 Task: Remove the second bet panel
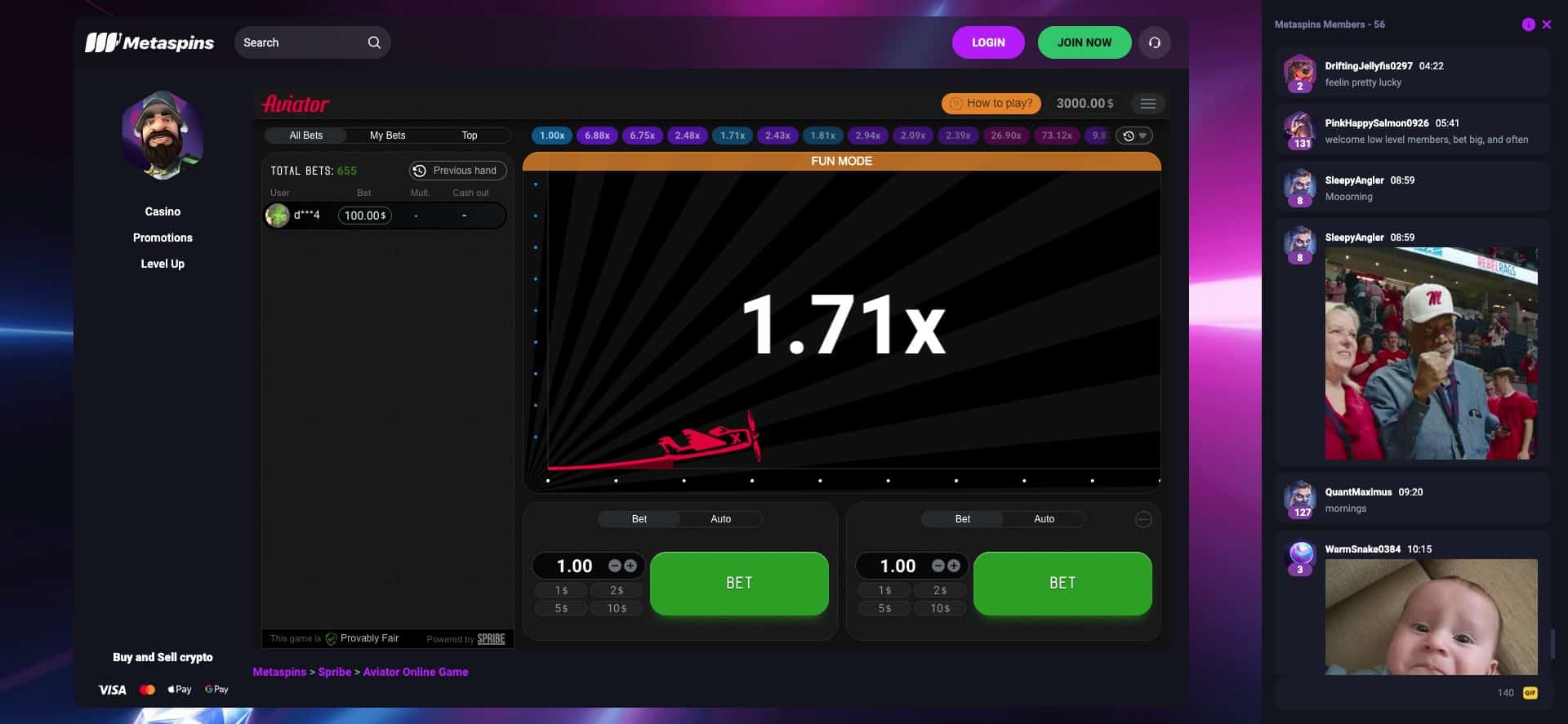1143,519
